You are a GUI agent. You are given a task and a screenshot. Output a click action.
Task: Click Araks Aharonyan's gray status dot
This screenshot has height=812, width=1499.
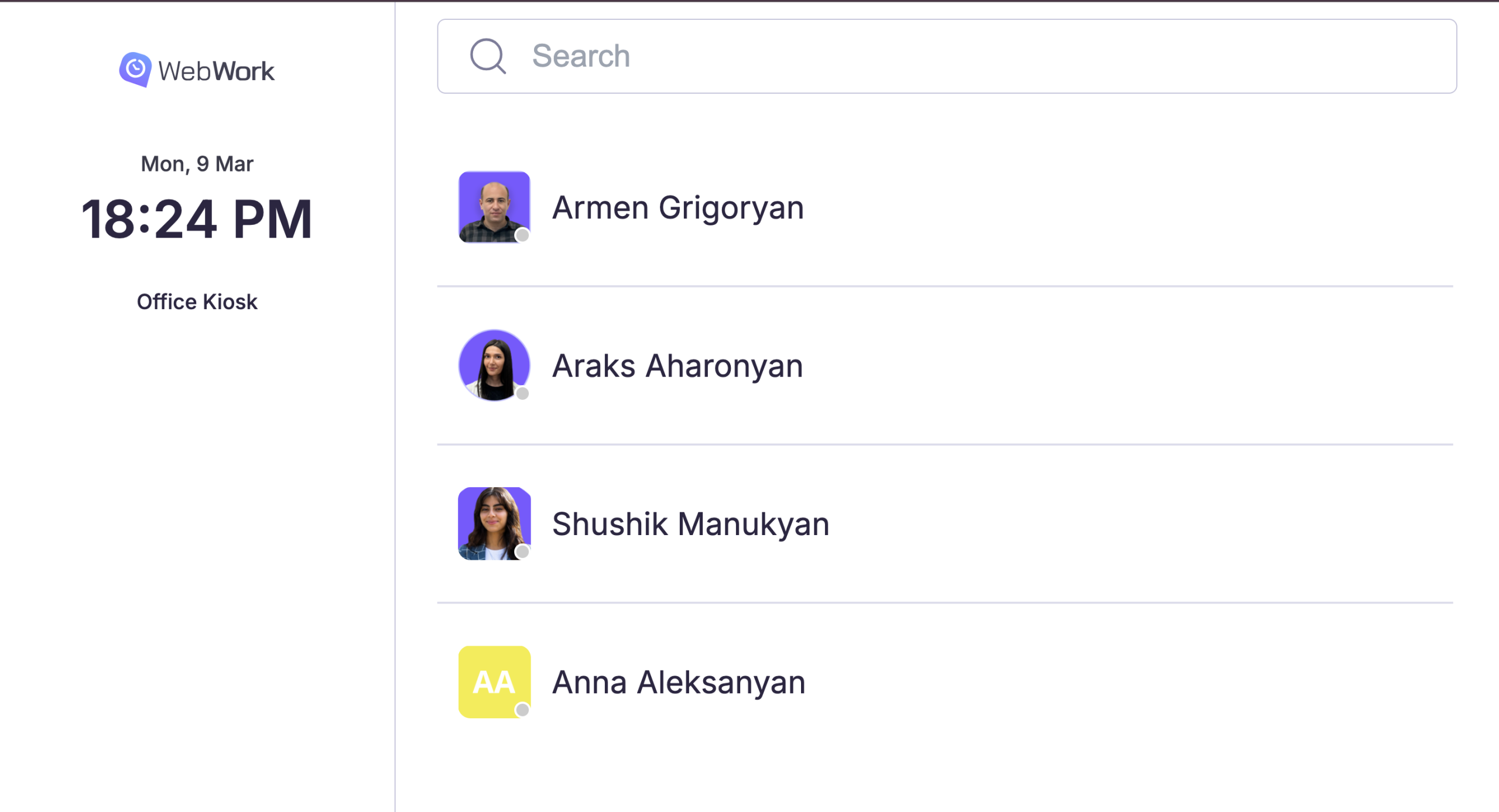coord(522,393)
